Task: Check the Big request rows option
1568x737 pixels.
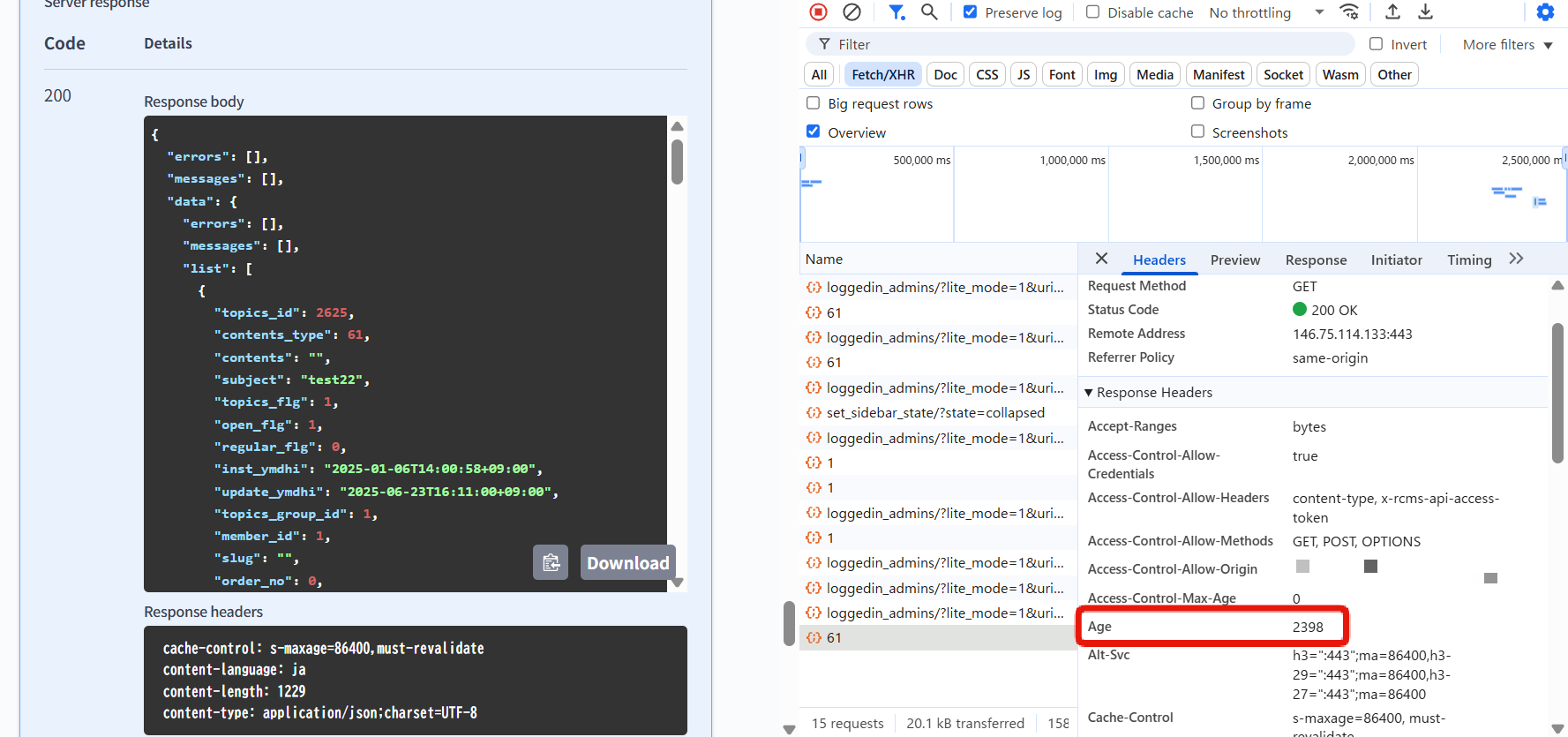Action: 814,103
